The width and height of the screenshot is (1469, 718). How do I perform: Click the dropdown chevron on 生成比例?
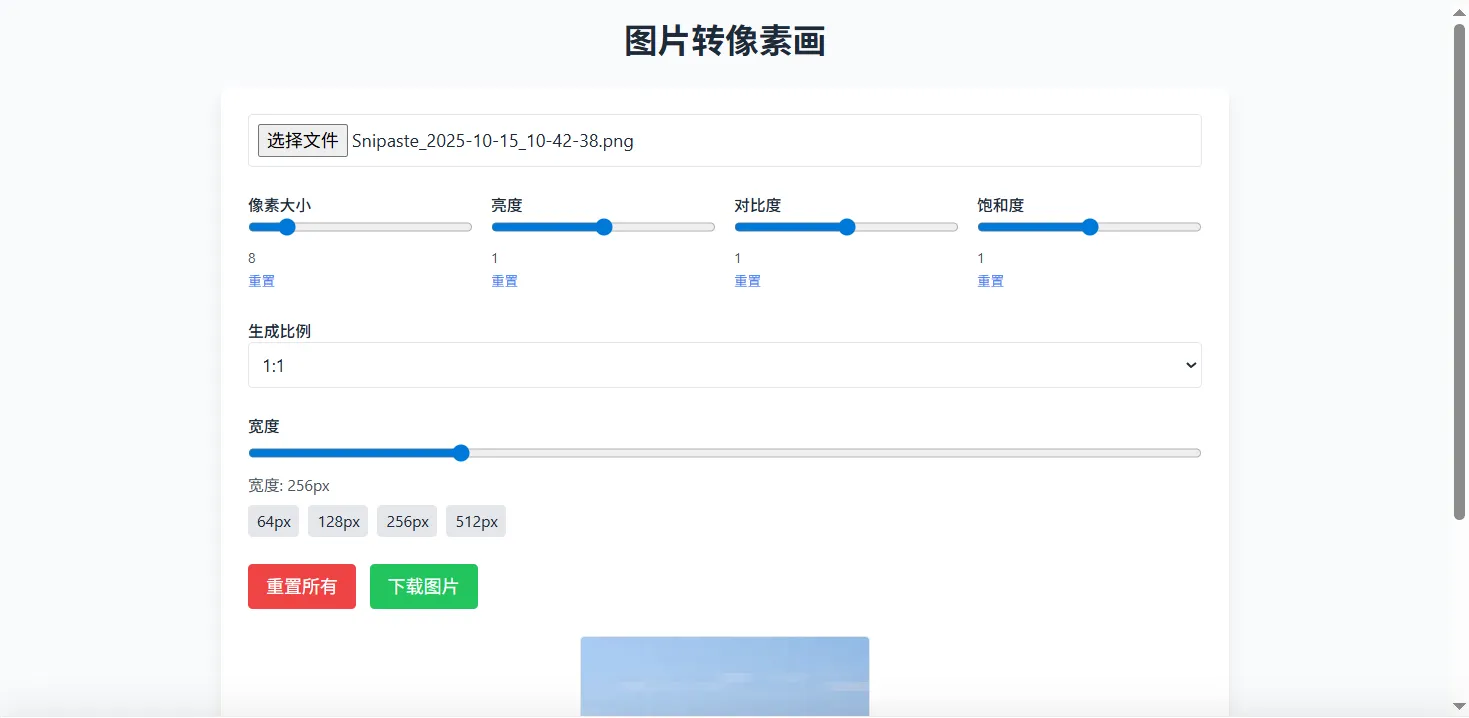[x=1190, y=365]
